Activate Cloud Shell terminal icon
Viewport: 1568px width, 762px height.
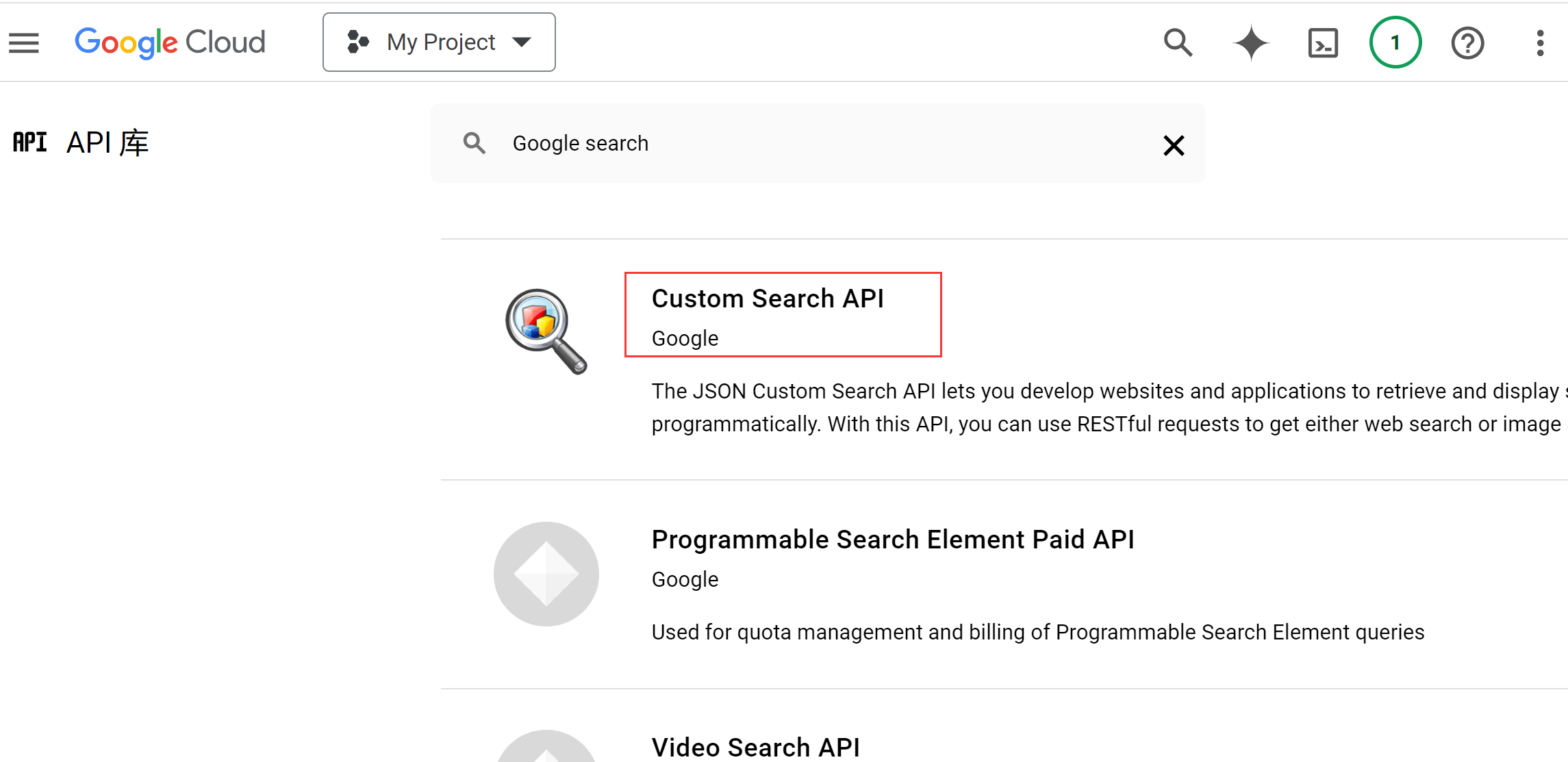click(1323, 42)
